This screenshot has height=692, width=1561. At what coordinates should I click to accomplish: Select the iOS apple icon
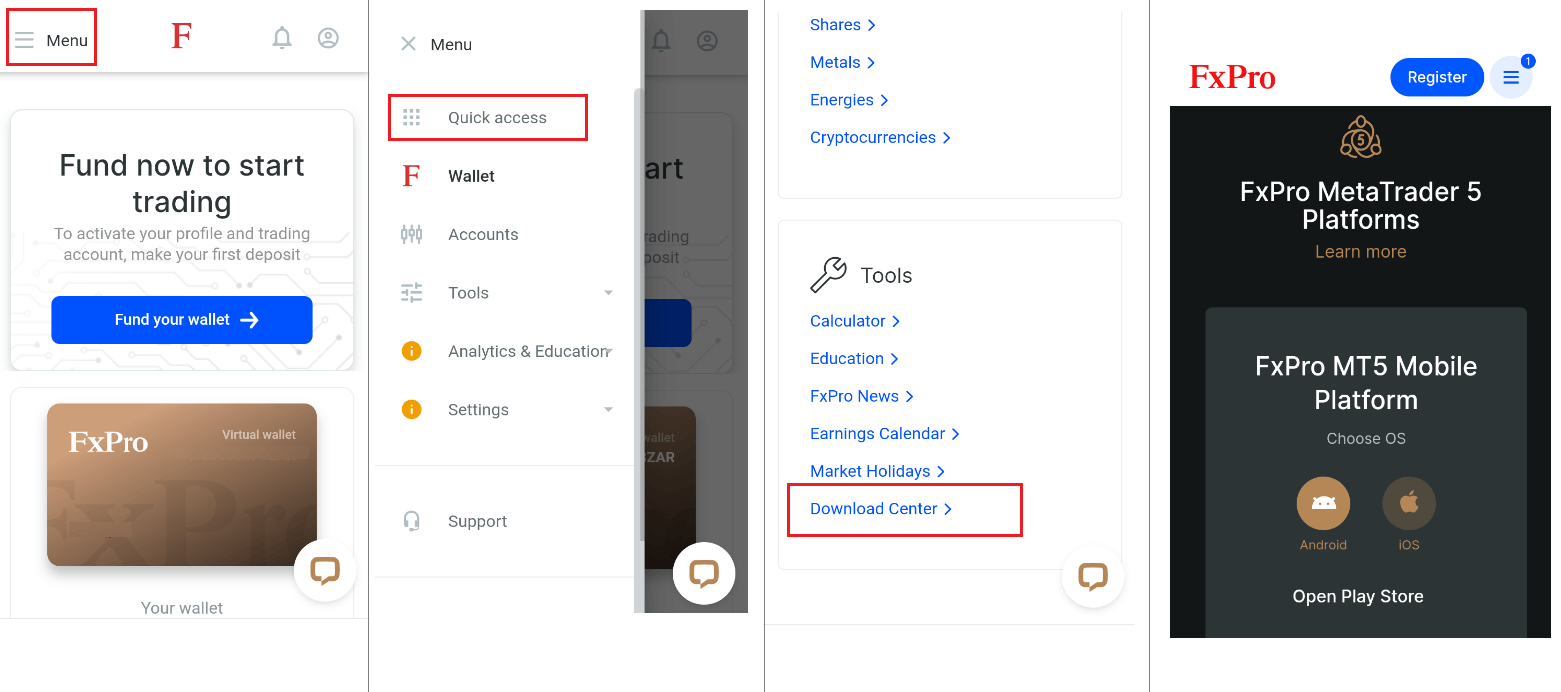[1409, 503]
